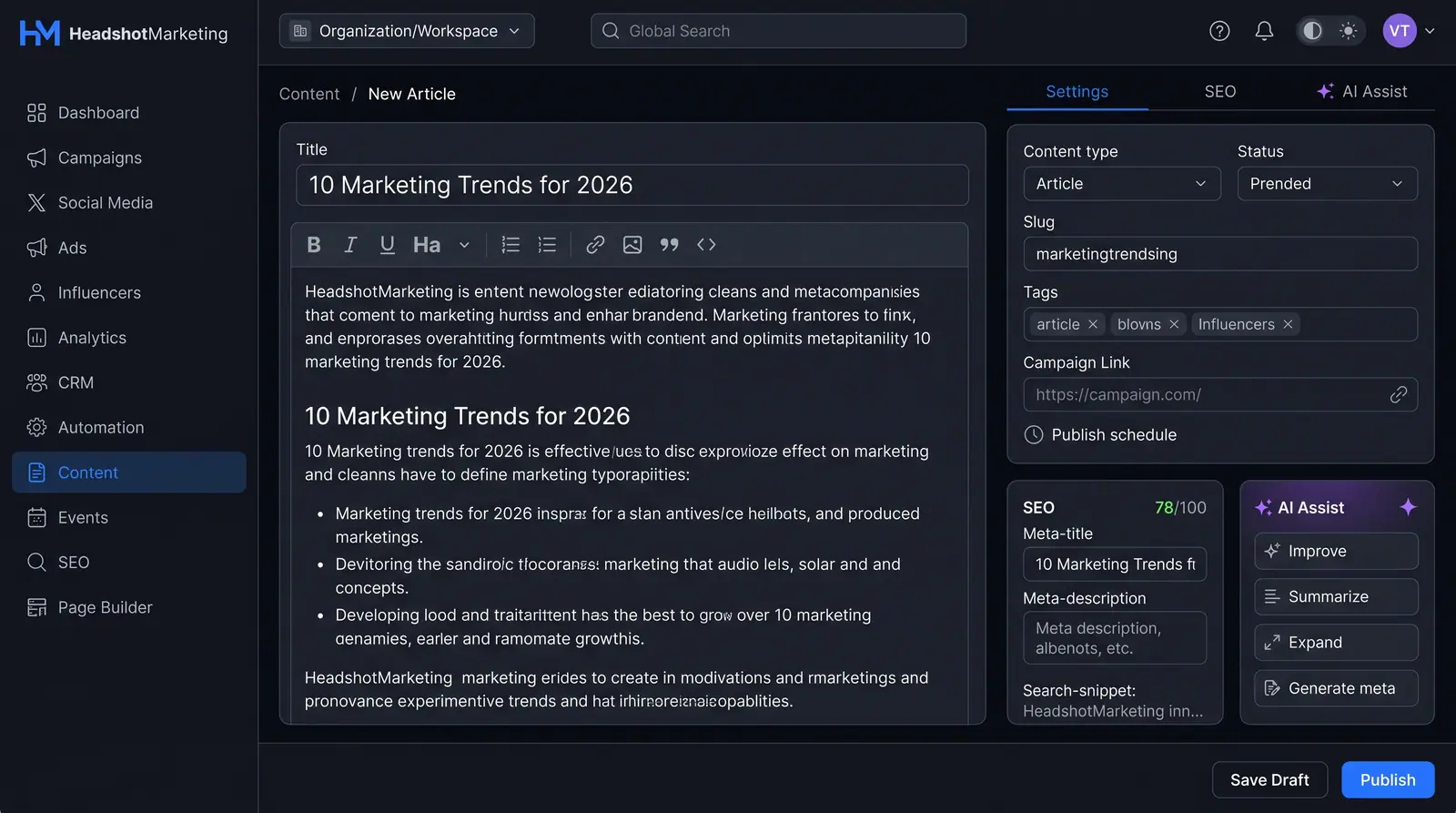Click Expand in AI Assist panel
The height and width of the screenshot is (813, 1456).
coord(1336,643)
